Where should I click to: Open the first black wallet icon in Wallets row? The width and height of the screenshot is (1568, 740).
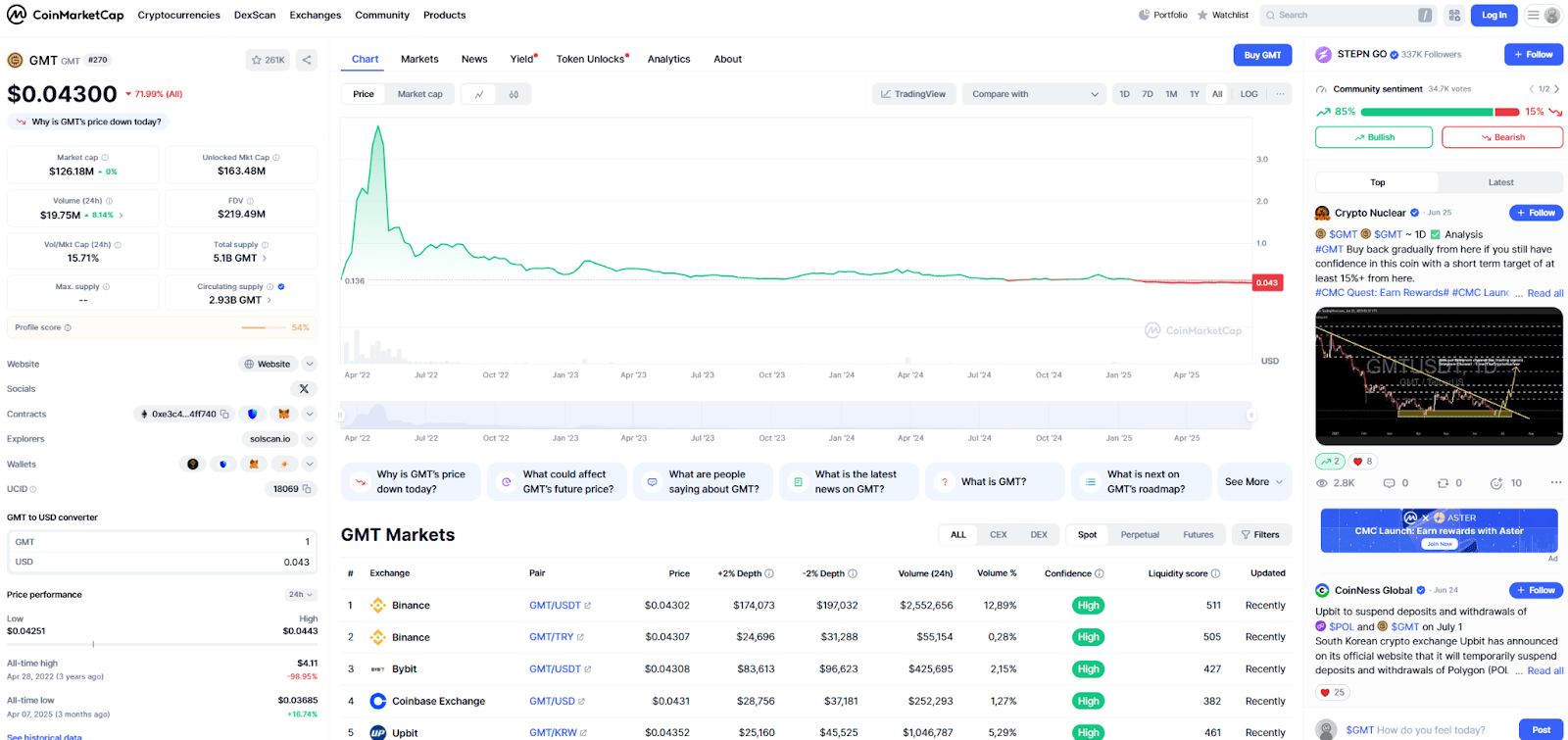(x=193, y=464)
